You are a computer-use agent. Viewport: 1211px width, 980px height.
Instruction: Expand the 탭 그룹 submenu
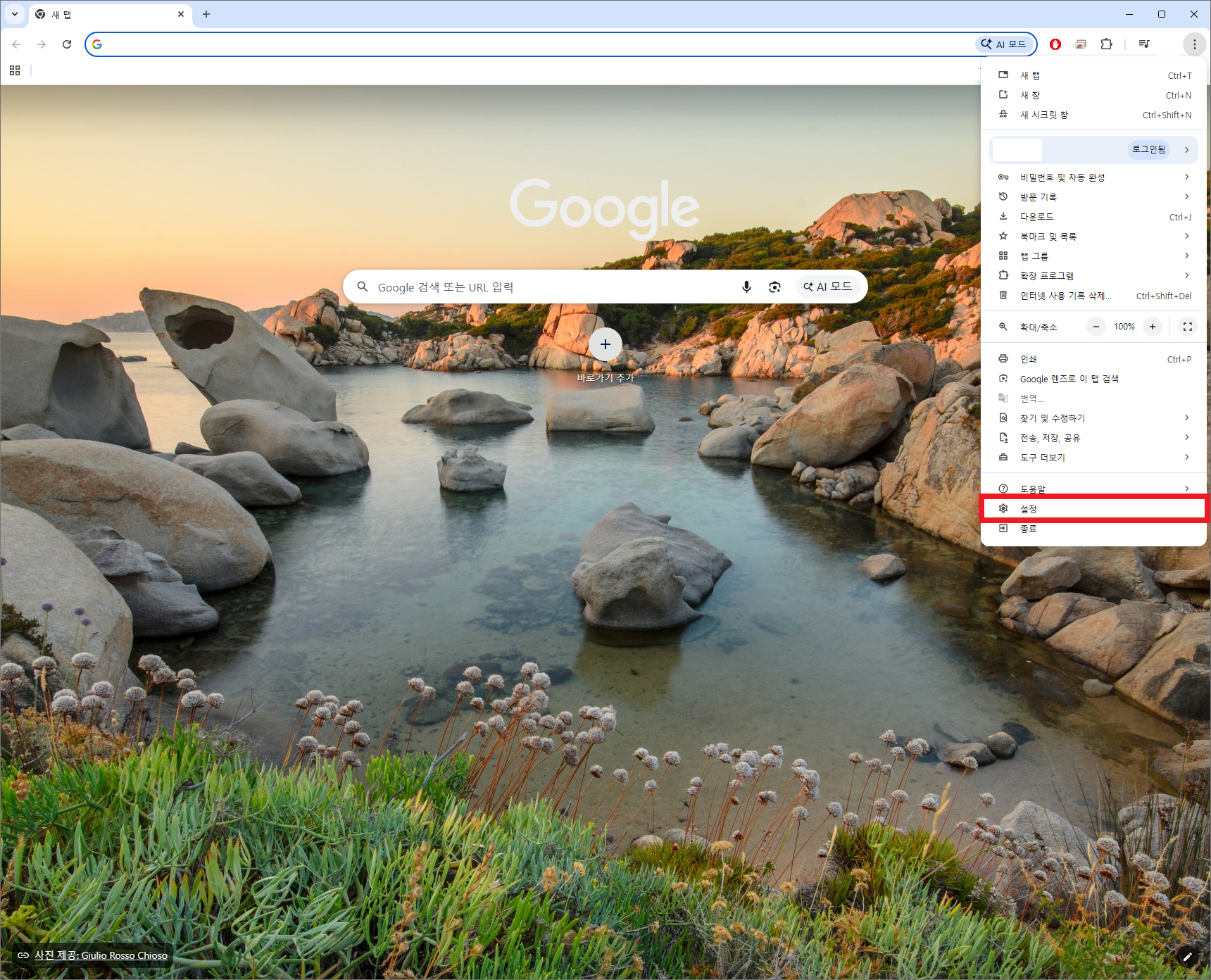point(1094,256)
